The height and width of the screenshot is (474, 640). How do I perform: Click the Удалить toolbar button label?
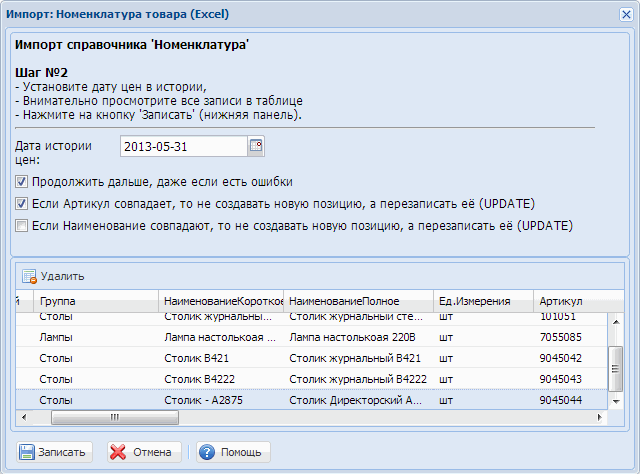click(x=62, y=276)
